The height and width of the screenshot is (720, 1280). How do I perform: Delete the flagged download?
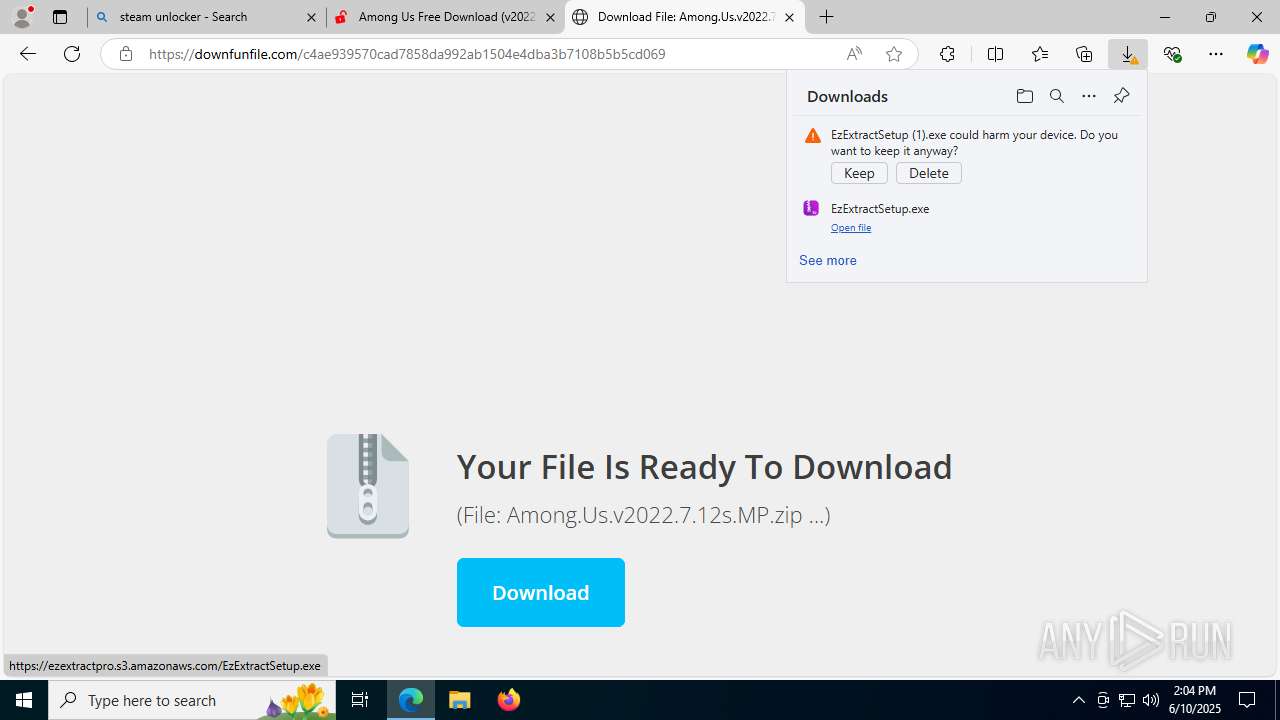coord(929,173)
